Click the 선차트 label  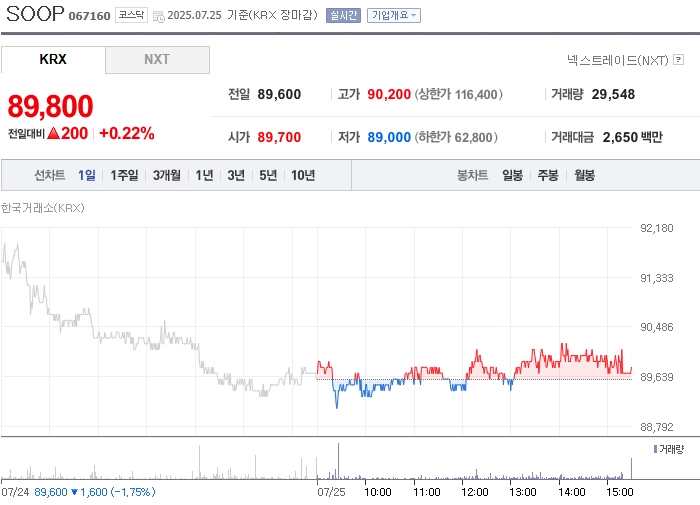(50, 175)
